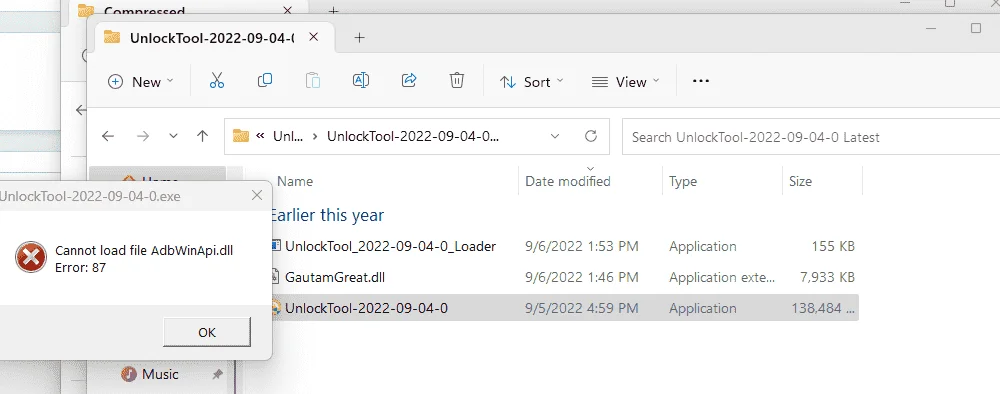Go up one folder level
The width and height of the screenshot is (1000, 394).
click(x=203, y=136)
